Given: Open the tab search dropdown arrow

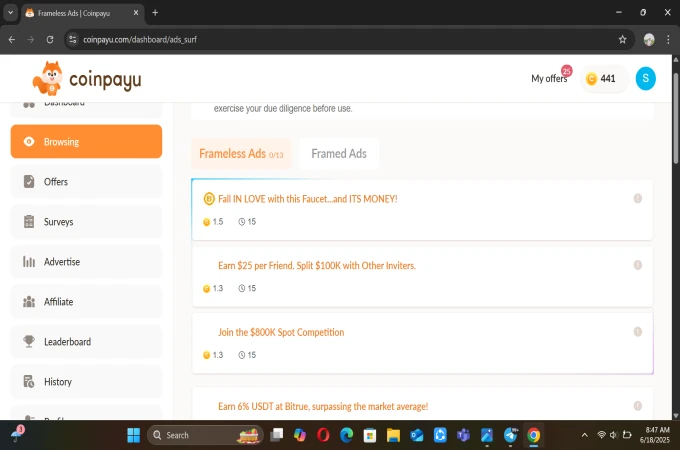Looking at the screenshot, I should tap(10, 13).
